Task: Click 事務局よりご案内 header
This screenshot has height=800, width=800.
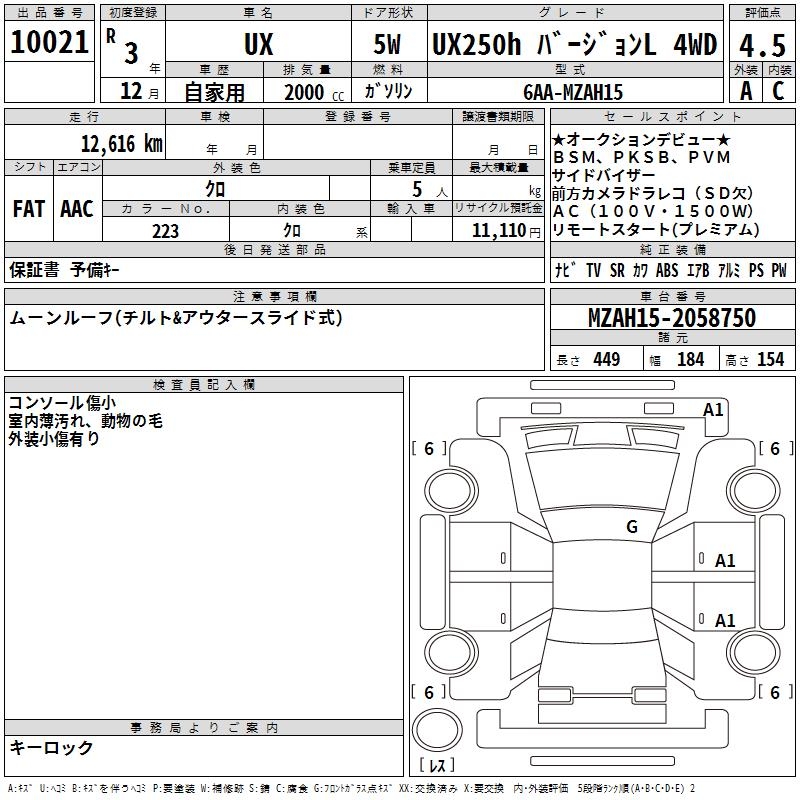Action: 204,728
